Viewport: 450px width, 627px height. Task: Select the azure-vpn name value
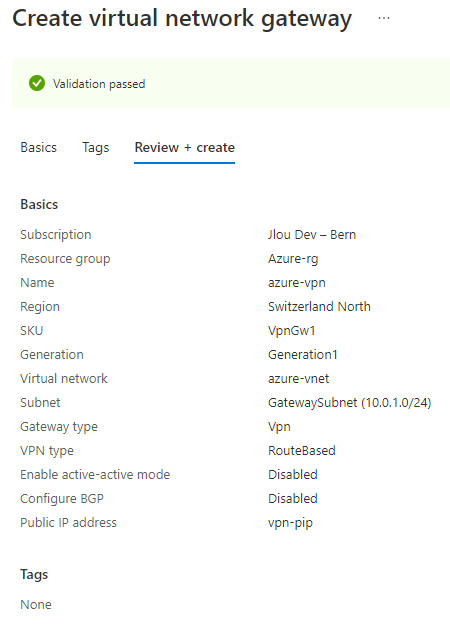tap(296, 283)
